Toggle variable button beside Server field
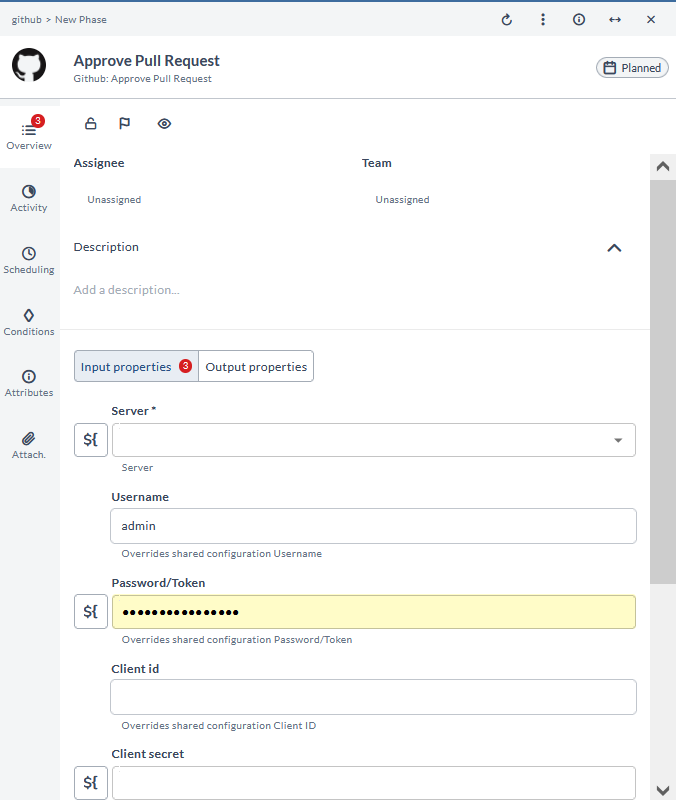 click(91, 440)
